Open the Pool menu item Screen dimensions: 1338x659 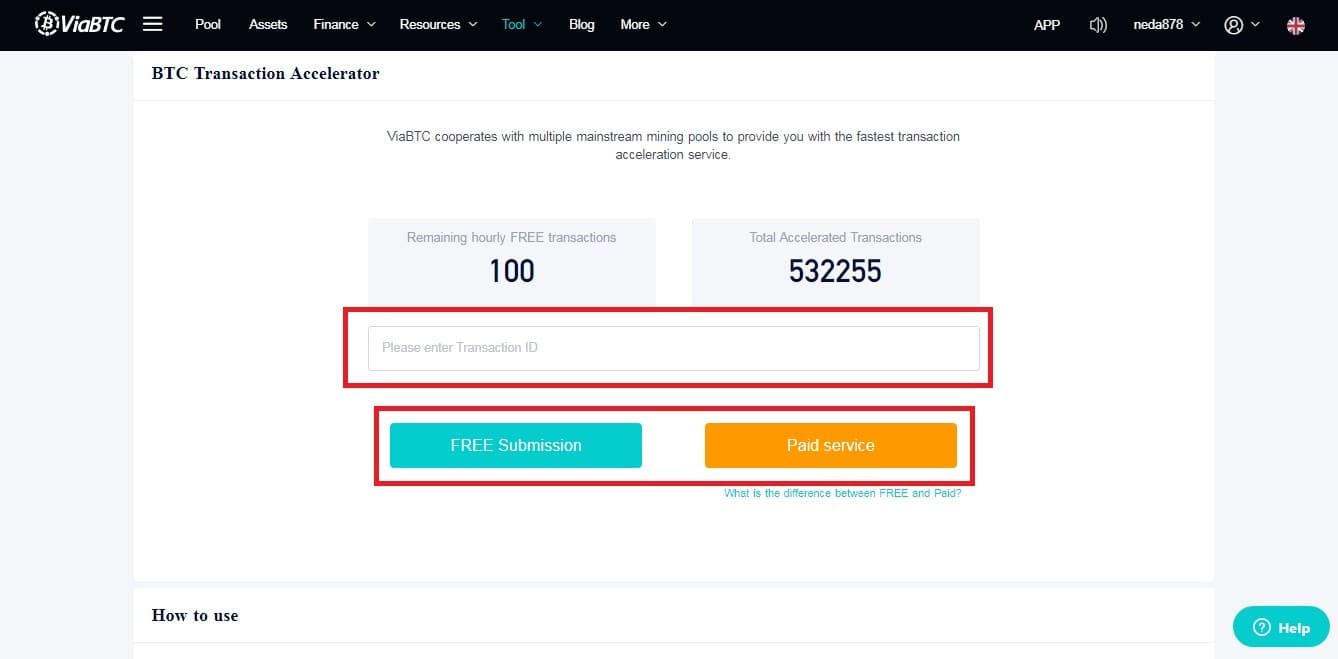click(208, 24)
